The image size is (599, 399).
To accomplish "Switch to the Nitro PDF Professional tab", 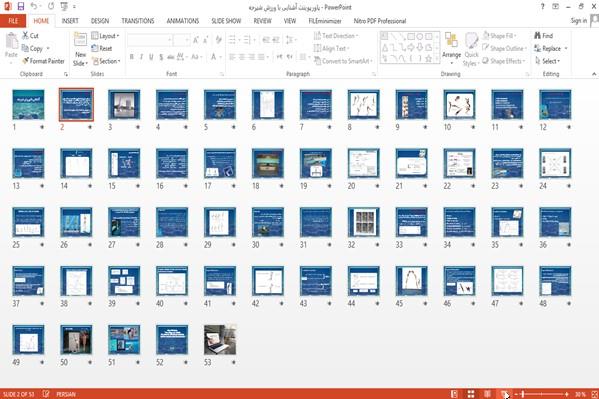I will 380,21.
